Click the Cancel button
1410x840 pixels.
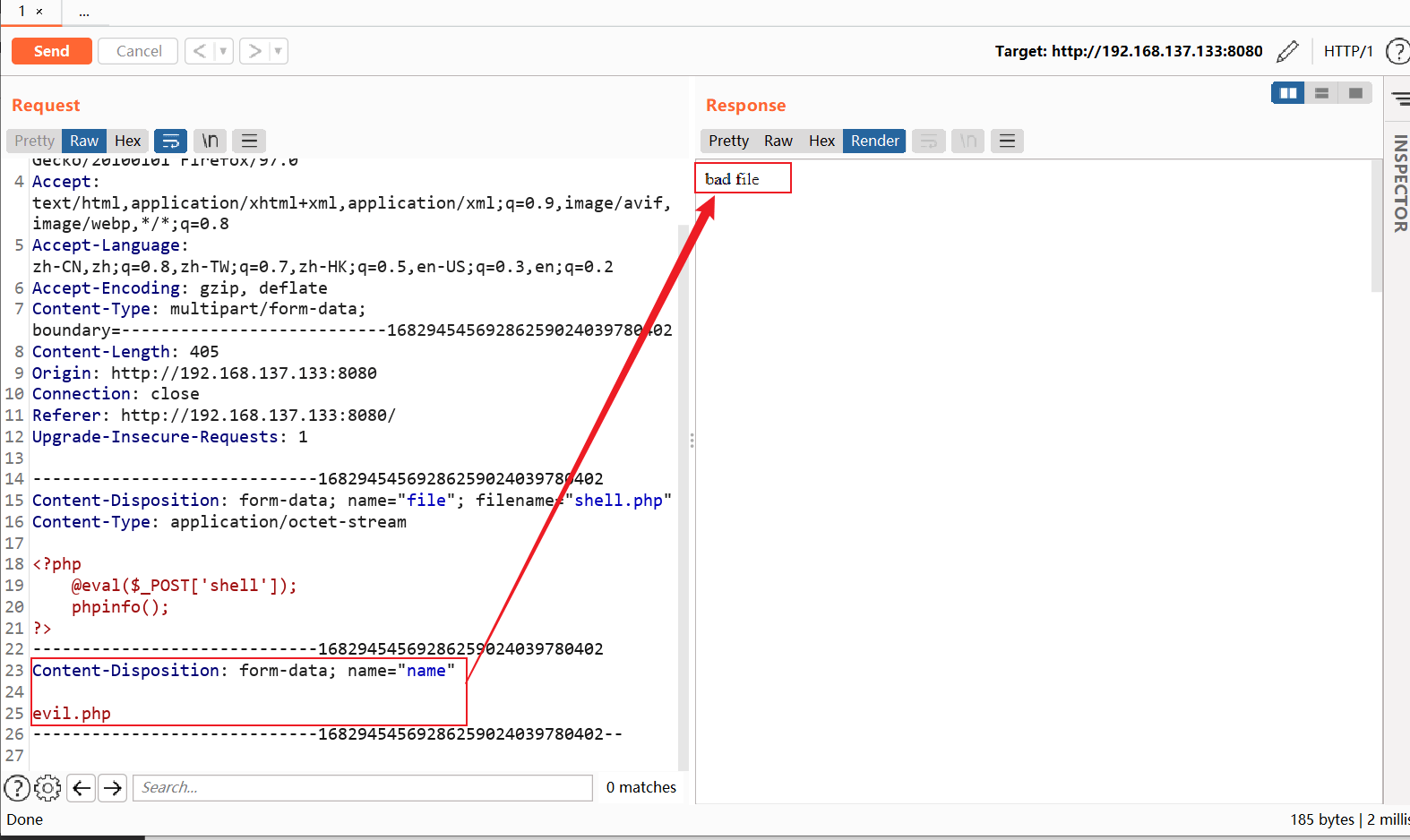click(x=139, y=51)
